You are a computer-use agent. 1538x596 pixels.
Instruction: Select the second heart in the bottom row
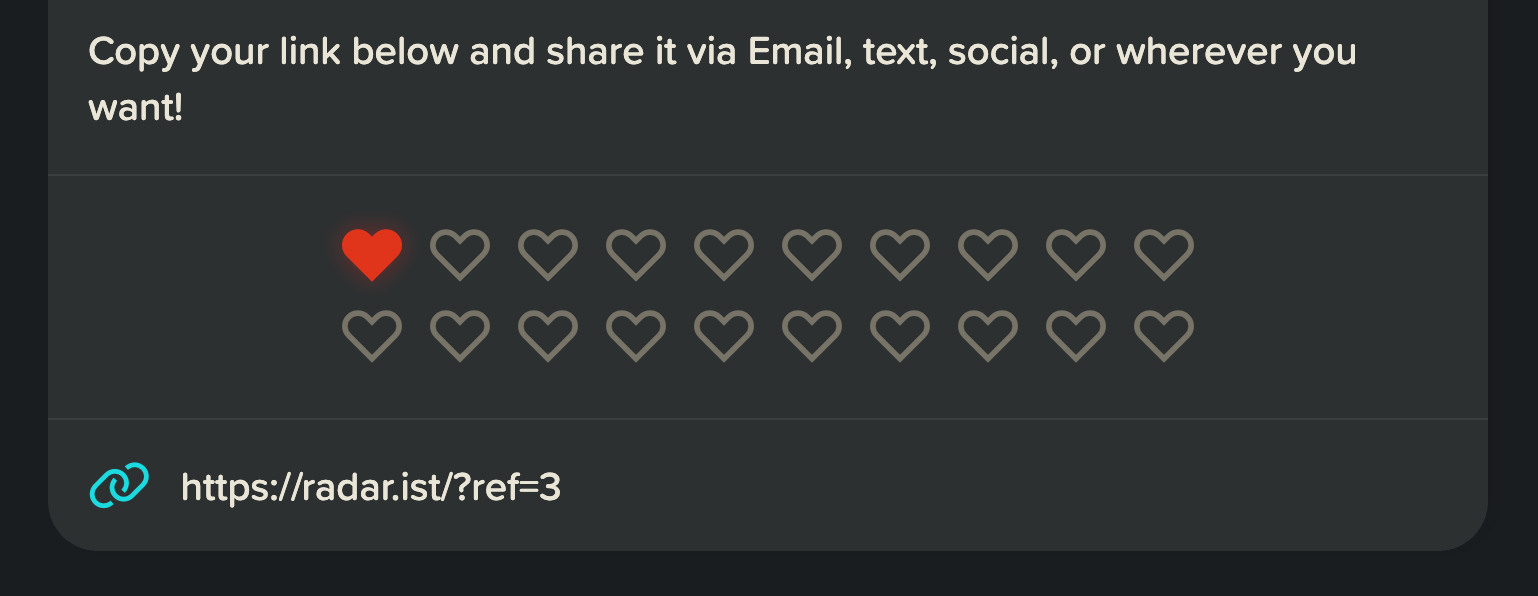tap(460, 336)
